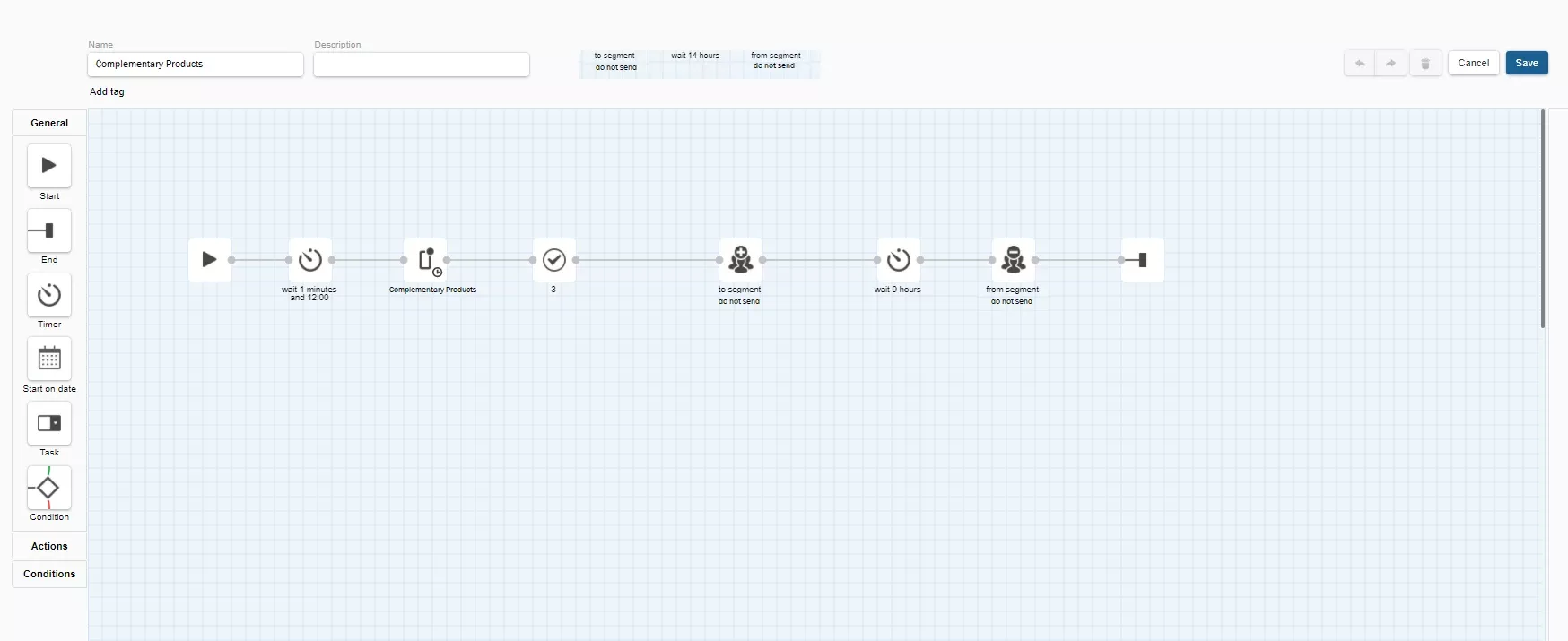Select the end node on canvas
The image size is (1568, 641).
[1143, 260]
